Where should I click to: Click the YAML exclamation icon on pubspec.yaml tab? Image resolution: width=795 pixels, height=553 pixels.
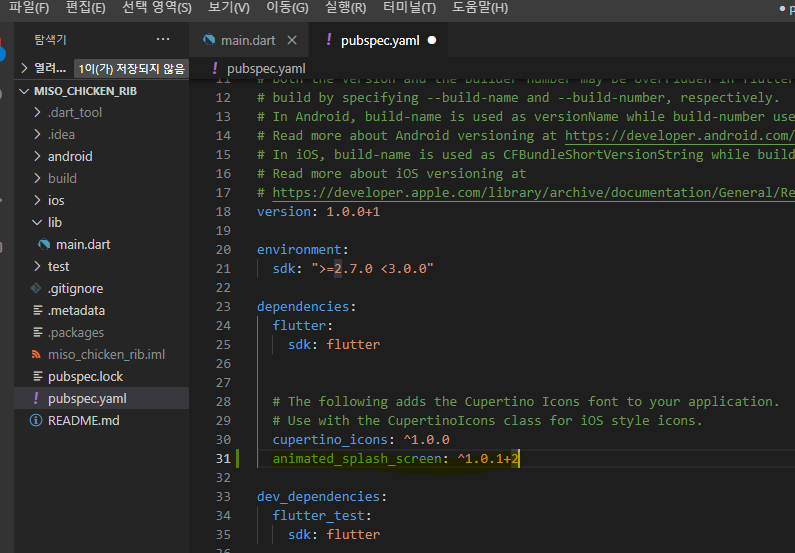[x=329, y=39]
